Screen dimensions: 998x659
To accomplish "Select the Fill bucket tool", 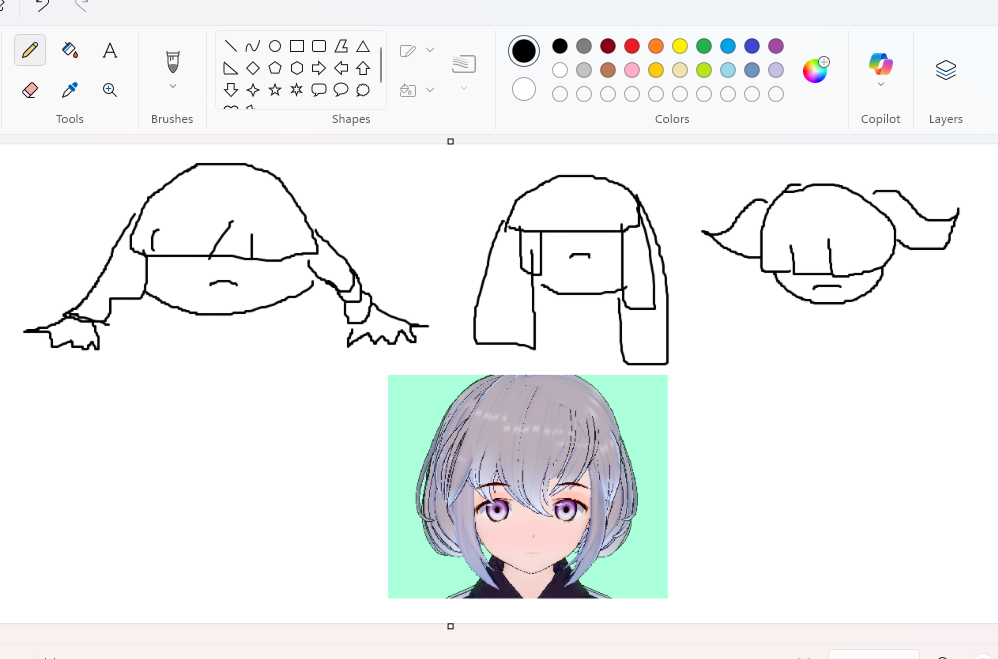I will coord(70,50).
